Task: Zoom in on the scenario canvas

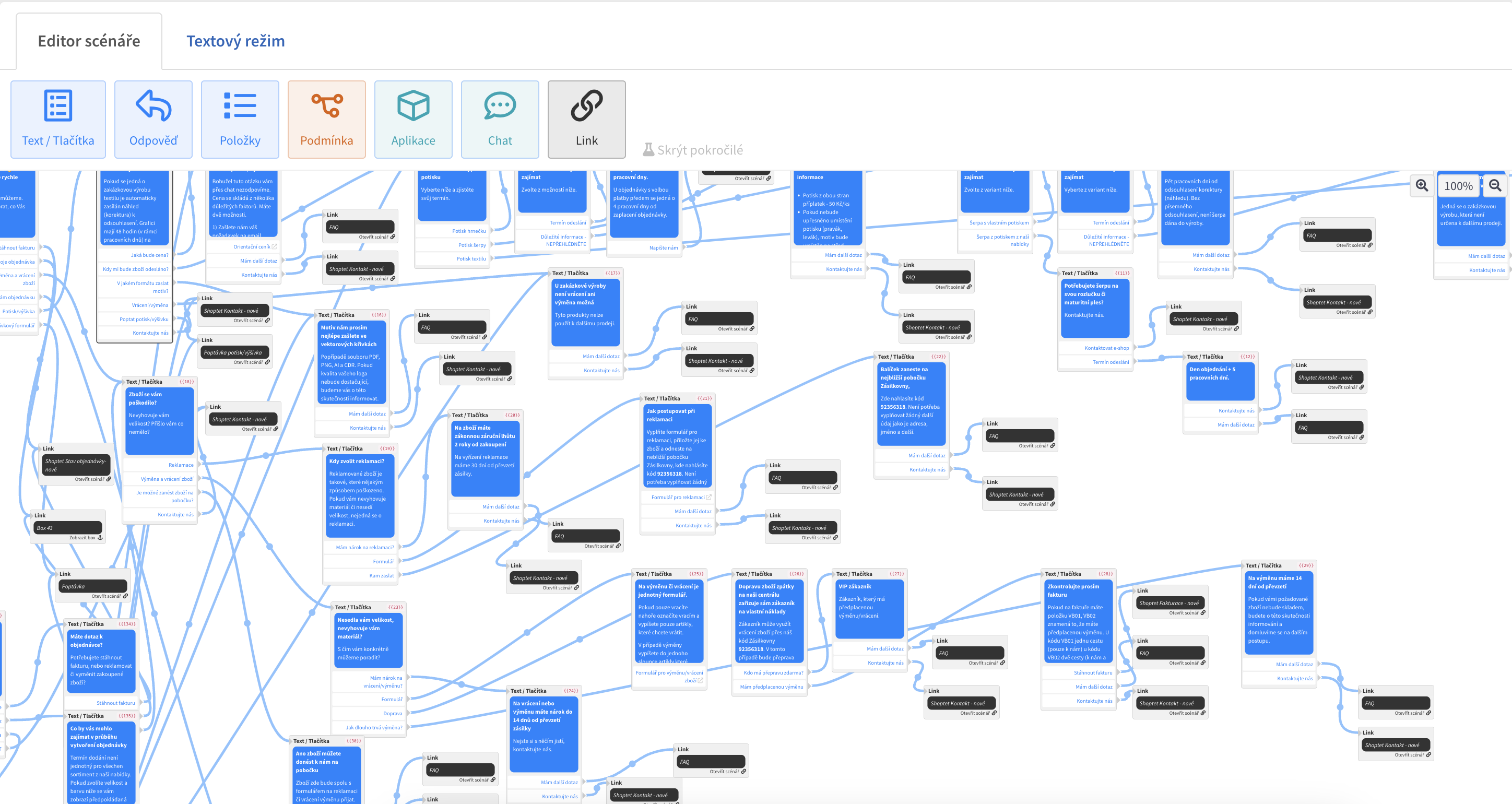Action: tap(1422, 186)
